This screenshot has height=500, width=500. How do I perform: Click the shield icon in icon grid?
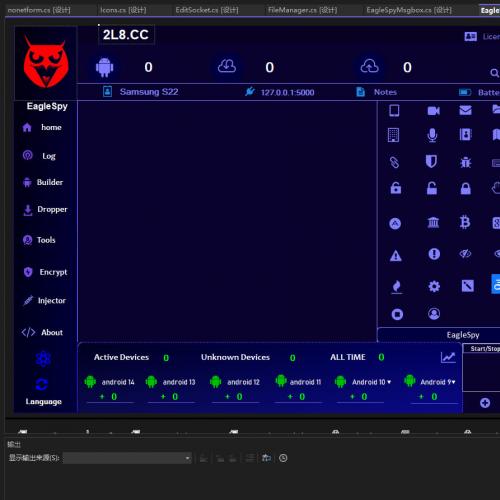tap(431, 161)
